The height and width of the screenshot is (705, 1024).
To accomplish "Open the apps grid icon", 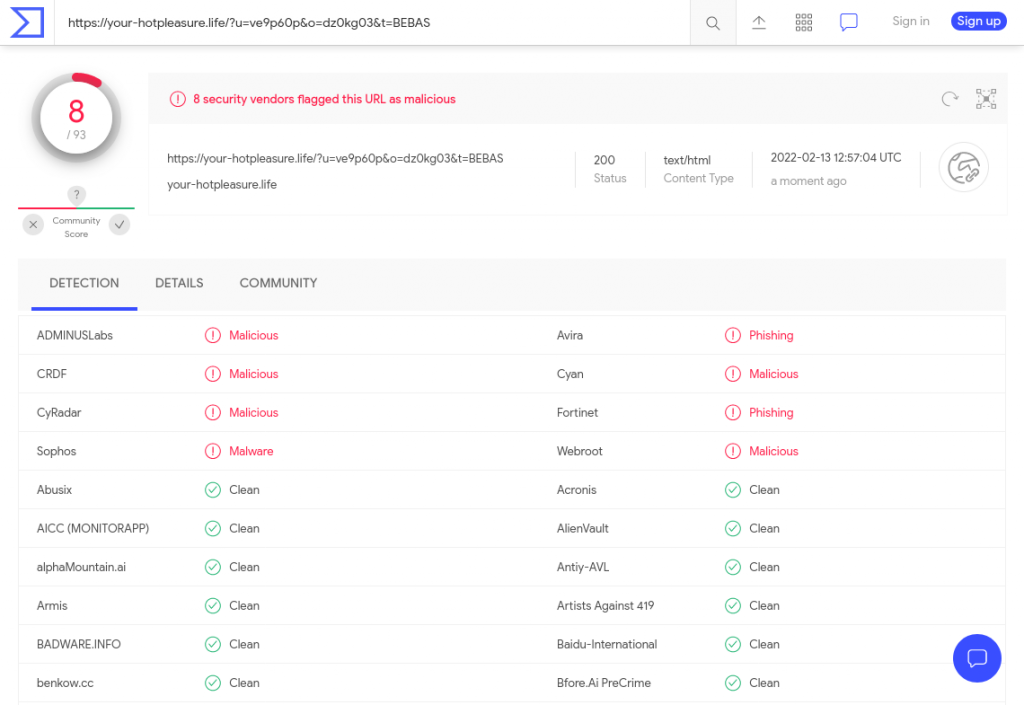I will tap(803, 22).
